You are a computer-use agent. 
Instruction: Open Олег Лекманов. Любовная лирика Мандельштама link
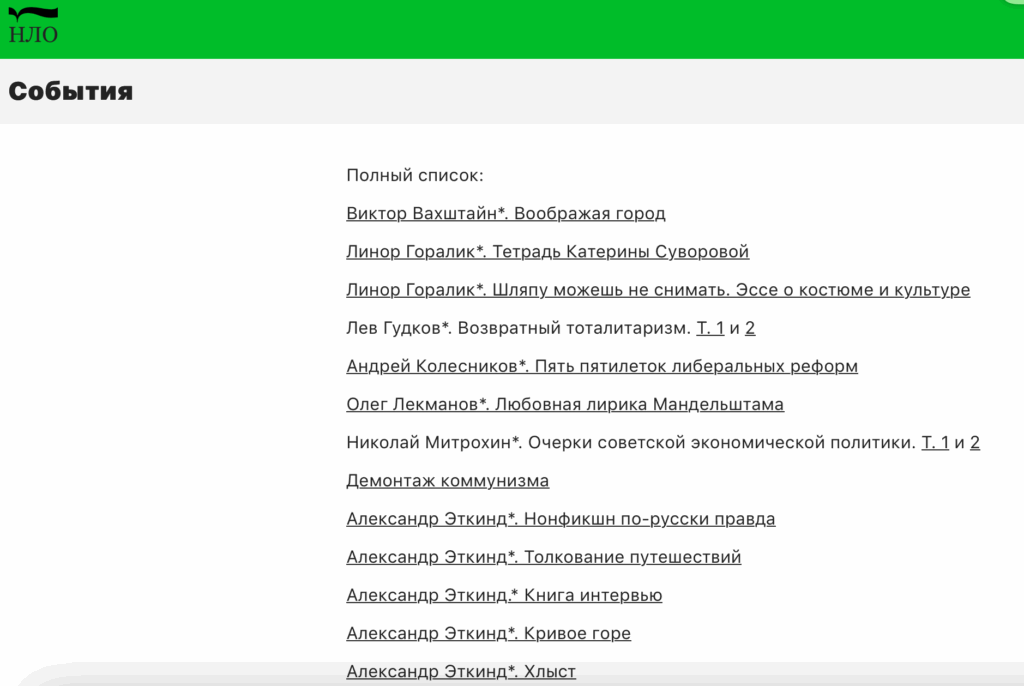pos(565,404)
